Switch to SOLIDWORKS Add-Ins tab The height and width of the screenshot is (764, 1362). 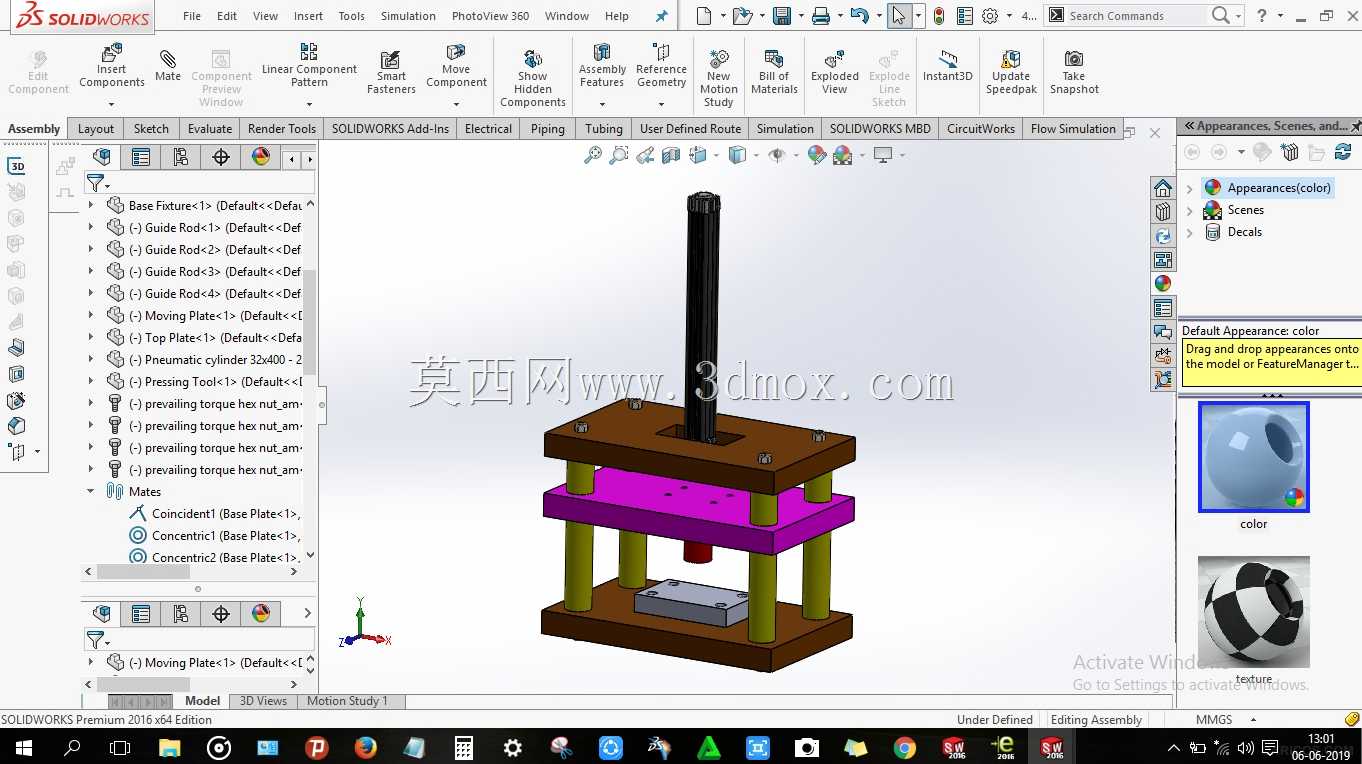[391, 128]
